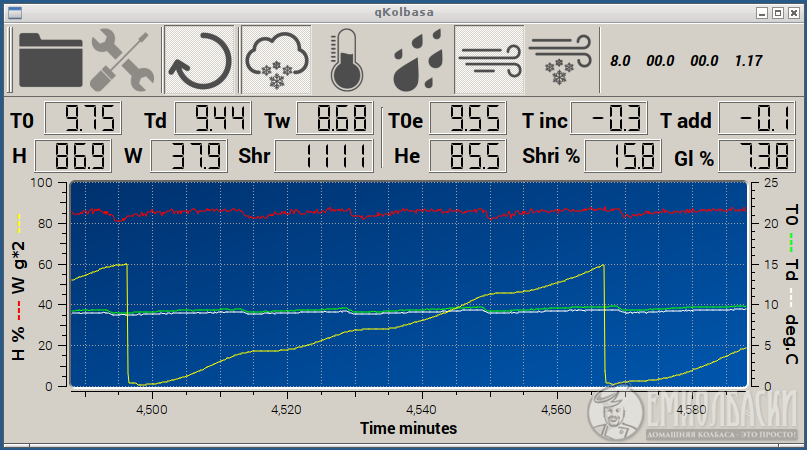Minimize the qKolbasa window

[762, 13]
